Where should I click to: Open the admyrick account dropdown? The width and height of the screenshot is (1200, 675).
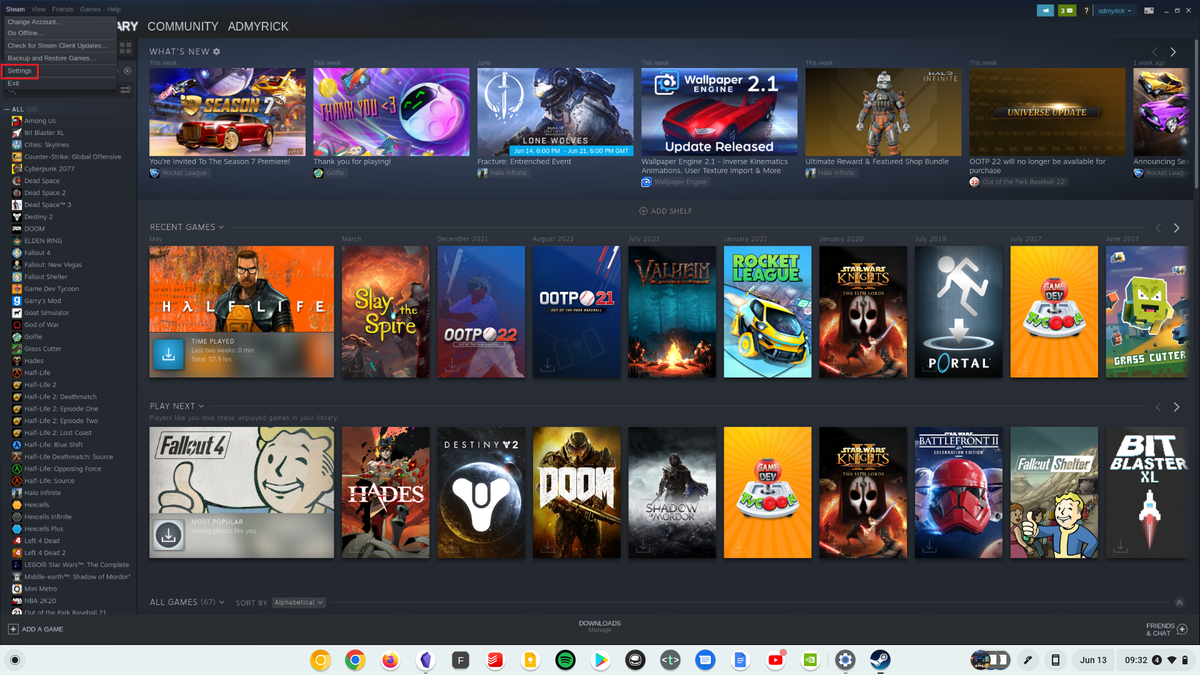point(1113,10)
